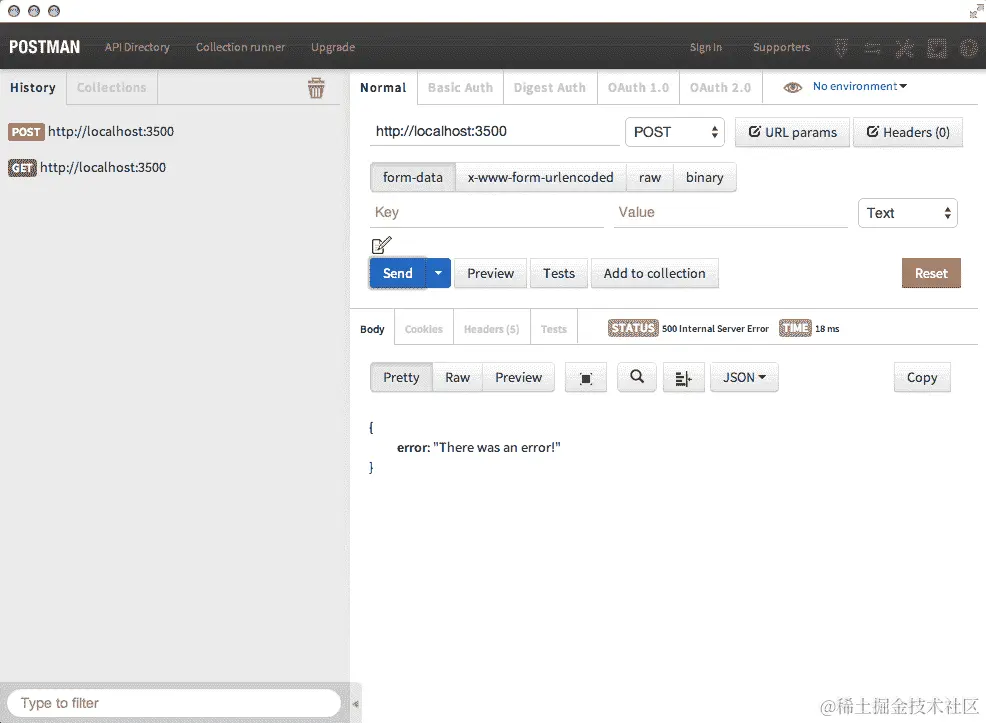Image resolution: width=986 pixels, height=723 pixels.
Task: Open settings via the wrench icon
Action: (905, 48)
